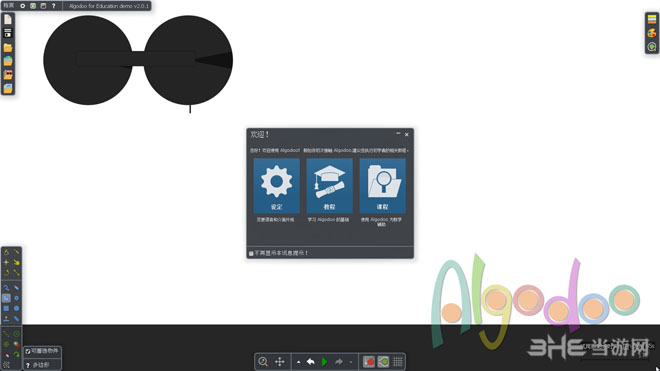Open the blue-topped folder at sidebar bottom
Screen dimensions: 660x371
point(8,88)
